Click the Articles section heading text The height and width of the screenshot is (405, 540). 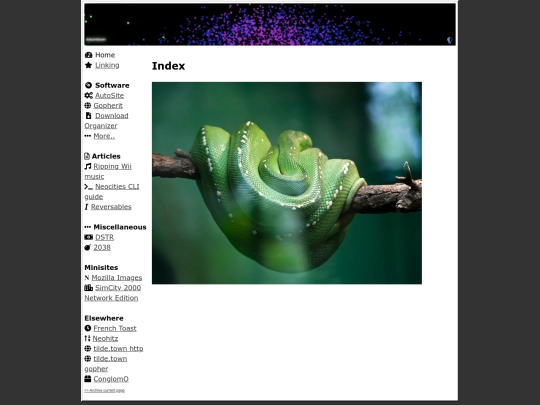point(106,156)
